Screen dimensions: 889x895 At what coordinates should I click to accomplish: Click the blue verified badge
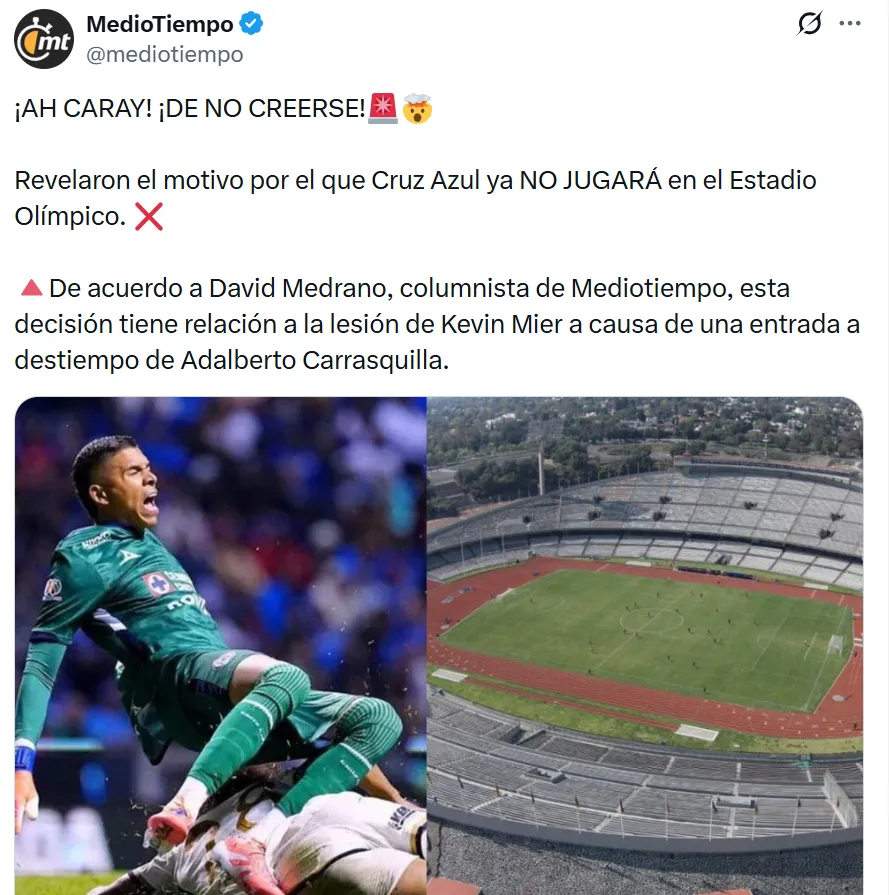tap(251, 24)
